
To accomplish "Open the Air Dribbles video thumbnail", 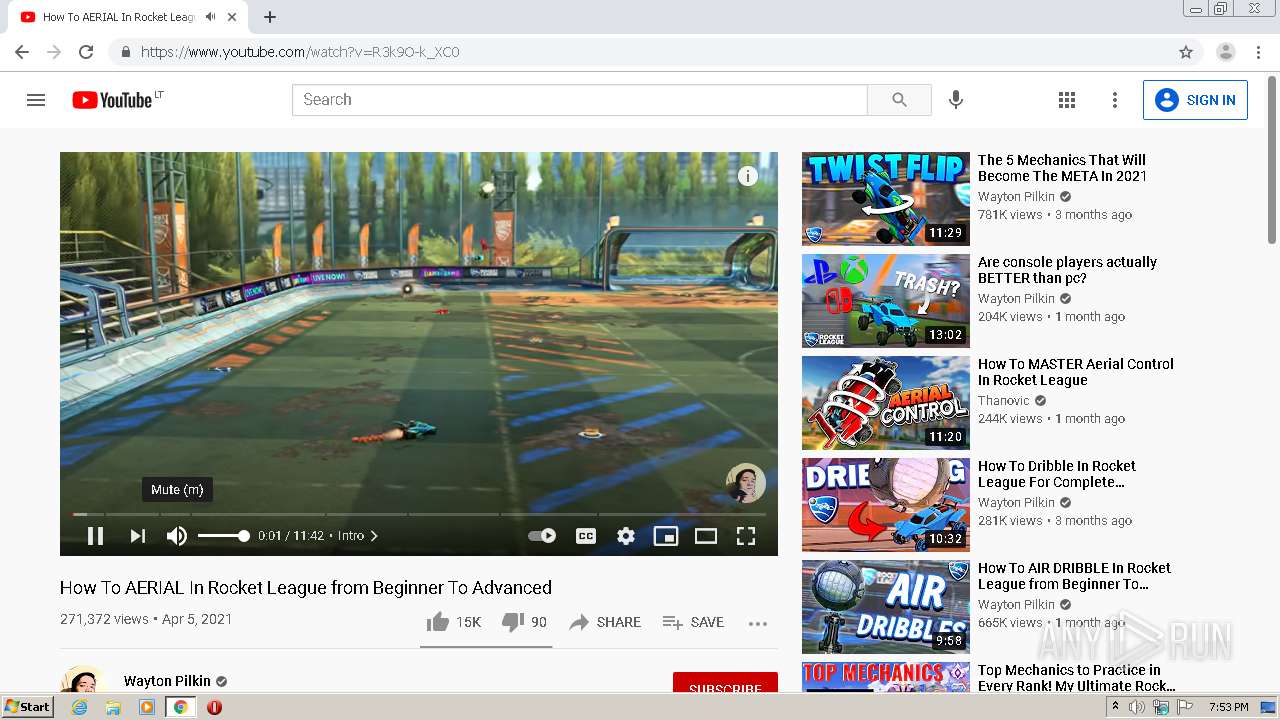I will click(x=886, y=607).
